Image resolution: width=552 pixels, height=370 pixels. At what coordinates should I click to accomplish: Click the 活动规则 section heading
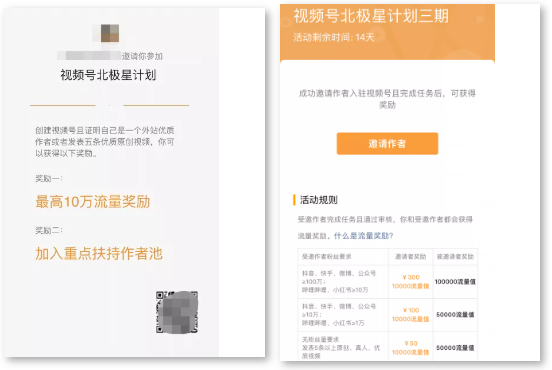pyautogui.click(x=318, y=200)
